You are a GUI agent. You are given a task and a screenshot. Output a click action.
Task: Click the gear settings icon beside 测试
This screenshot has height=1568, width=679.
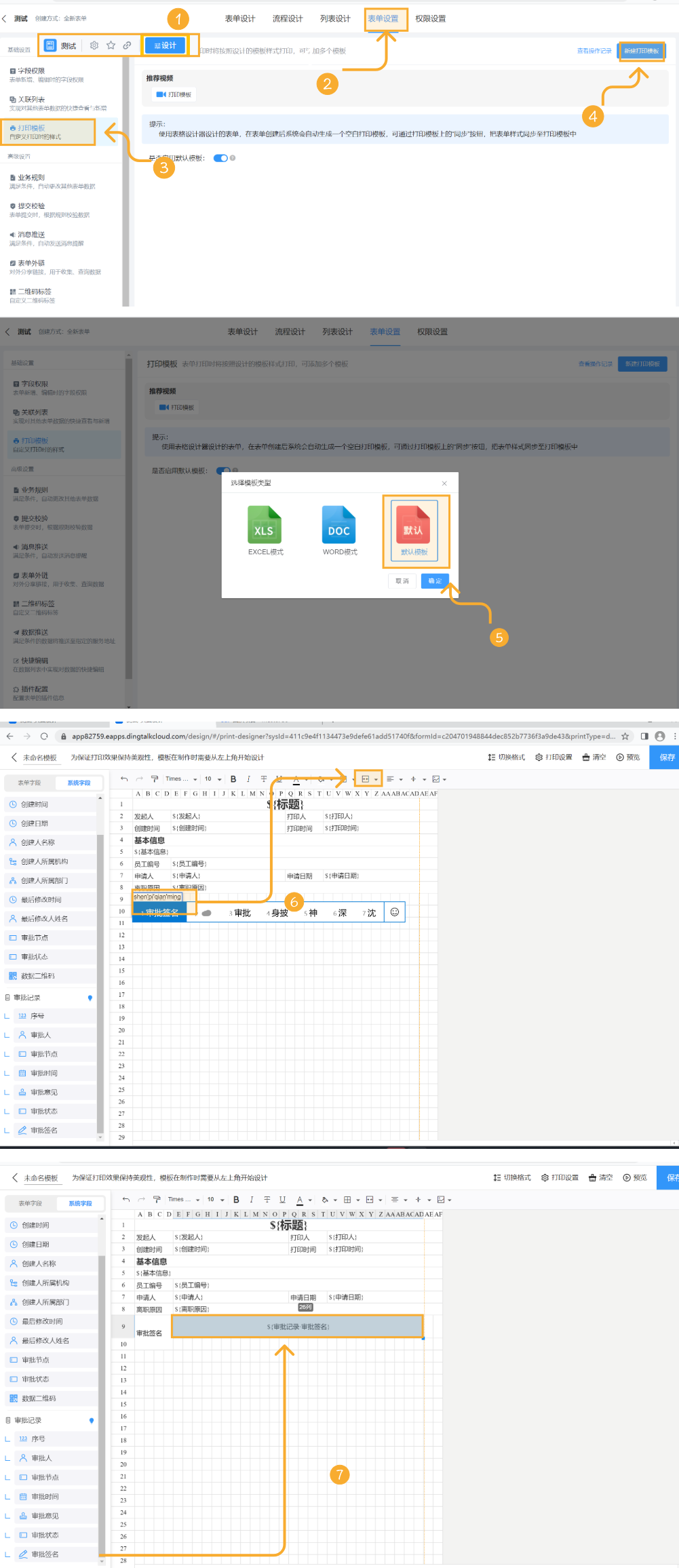pos(94,45)
